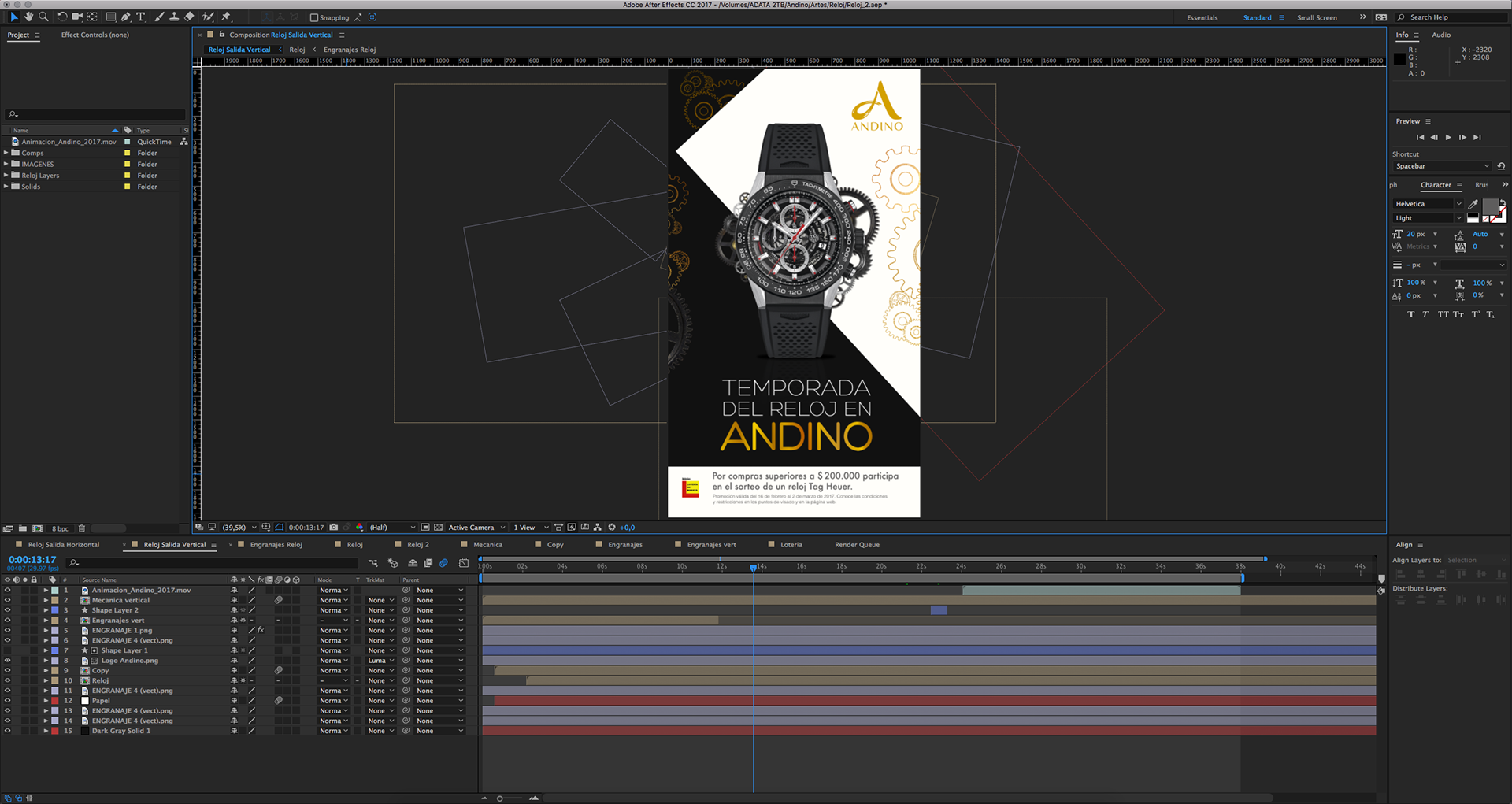Switch to Engranajes Reloj timeline tab
1512x804 pixels.
coord(276,545)
